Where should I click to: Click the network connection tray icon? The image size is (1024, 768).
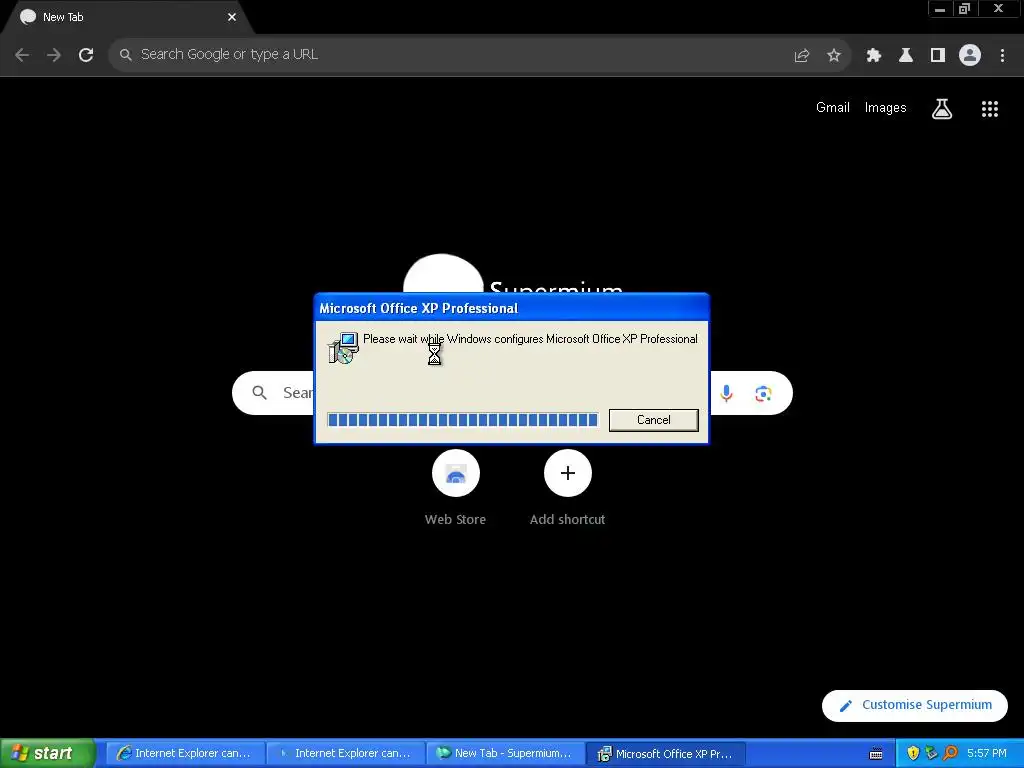point(931,753)
